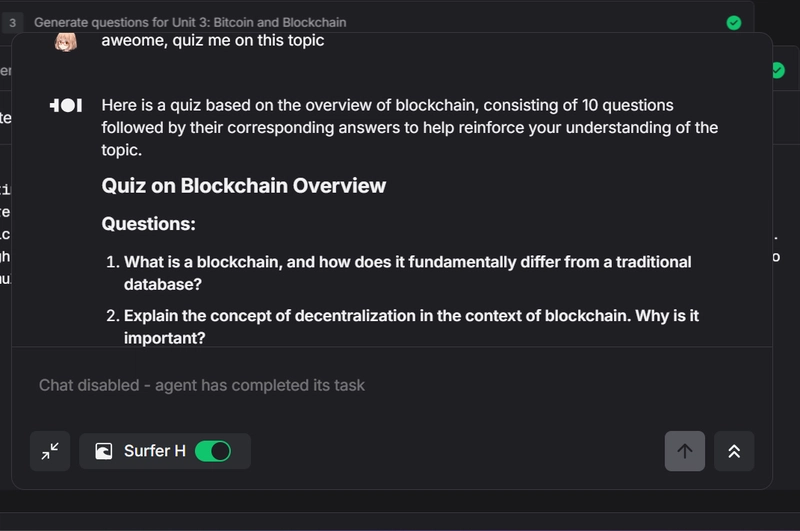Image resolution: width=800 pixels, height=531 pixels.
Task: Click the second row green checkmark
Action: coord(778,70)
